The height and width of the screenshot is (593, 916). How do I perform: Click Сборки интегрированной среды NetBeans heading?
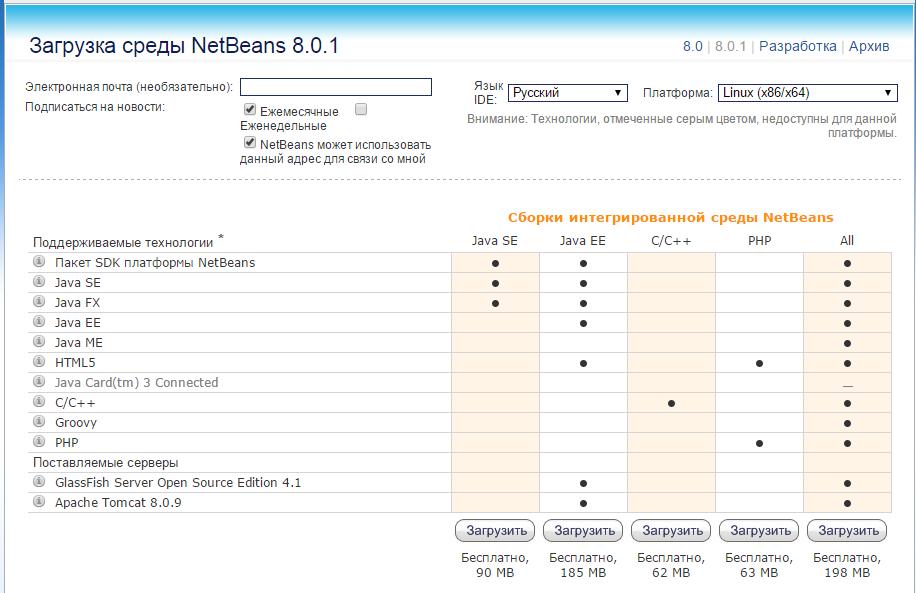point(671,218)
